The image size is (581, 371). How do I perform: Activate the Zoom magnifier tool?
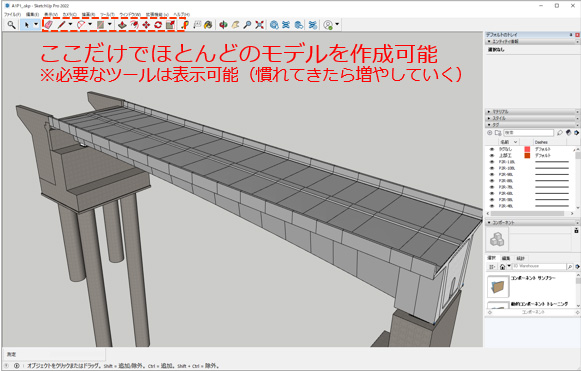(247, 24)
